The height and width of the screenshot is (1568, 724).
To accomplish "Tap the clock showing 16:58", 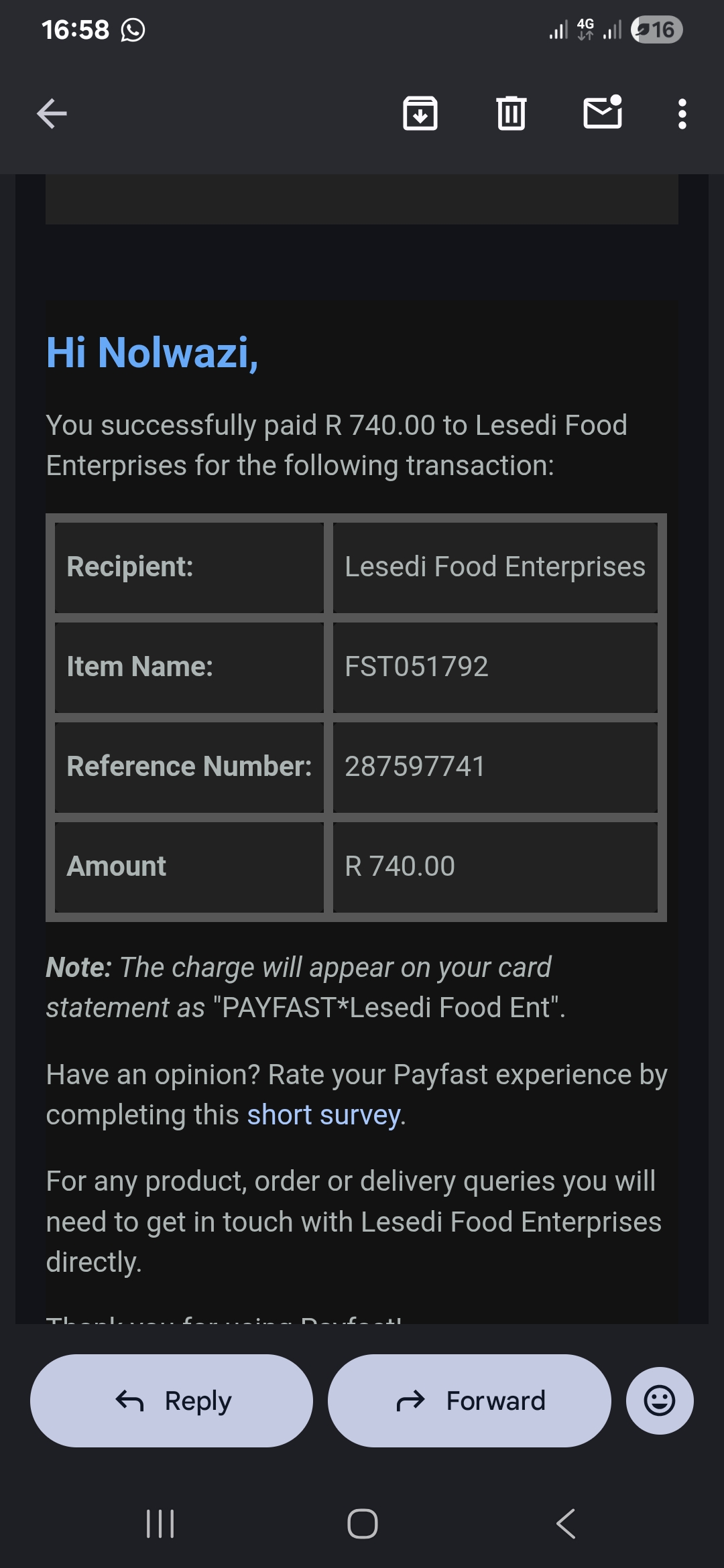I will 75,29.
